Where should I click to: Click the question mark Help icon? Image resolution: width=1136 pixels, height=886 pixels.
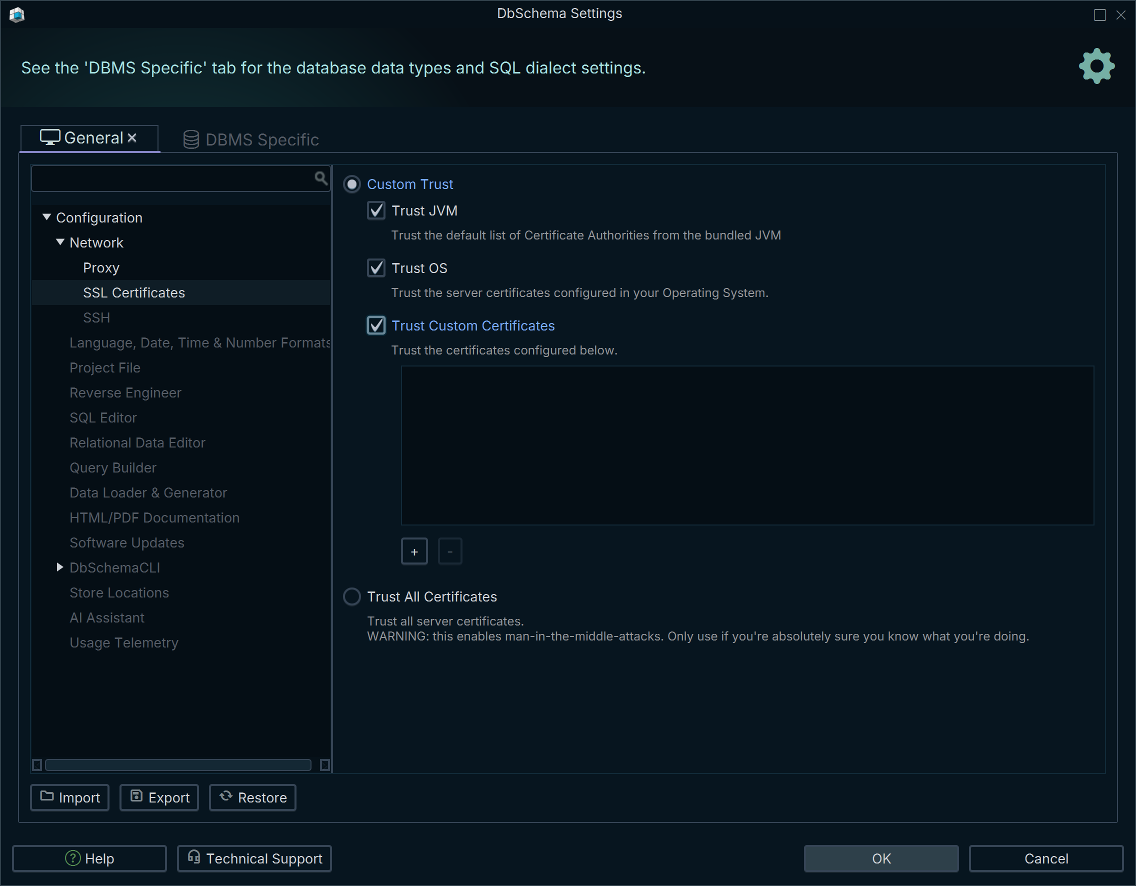(x=72, y=858)
